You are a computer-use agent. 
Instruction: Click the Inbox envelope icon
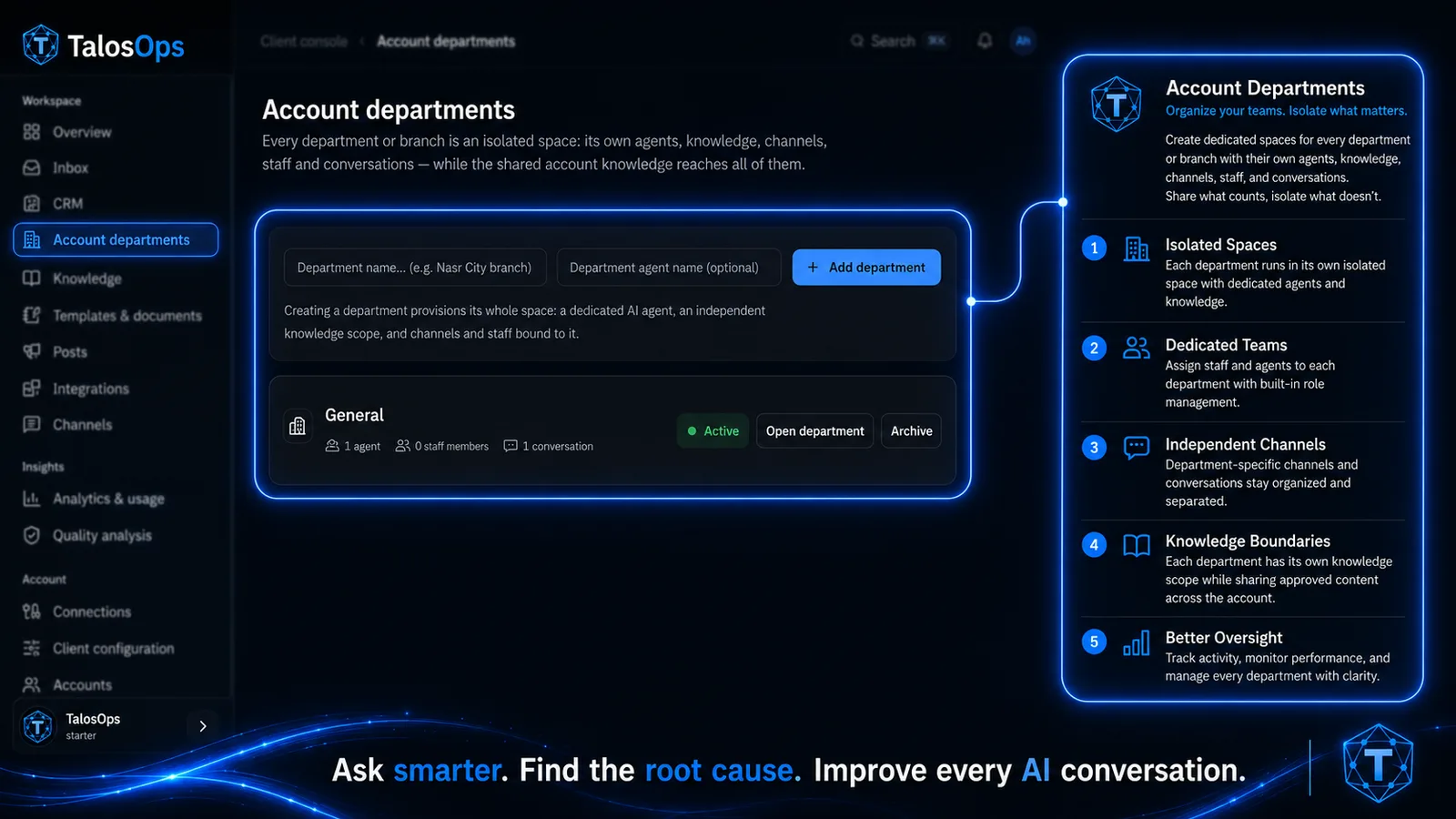pyautogui.click(x=32, y=167)
